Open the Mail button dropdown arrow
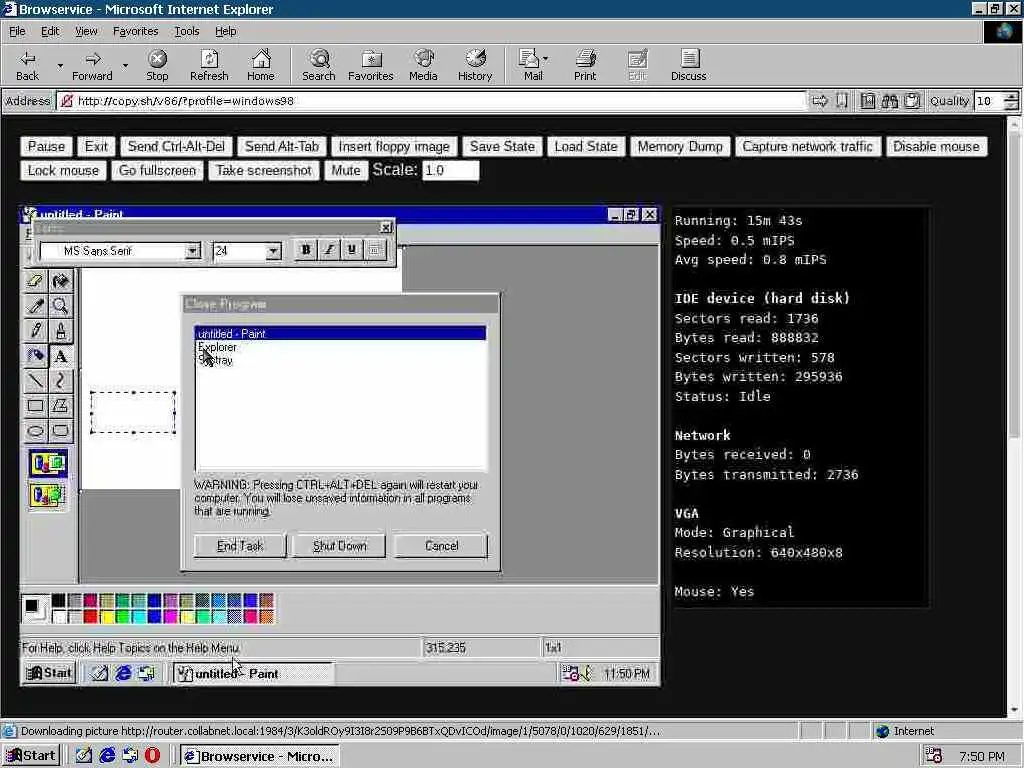 (x=545, y=59)
